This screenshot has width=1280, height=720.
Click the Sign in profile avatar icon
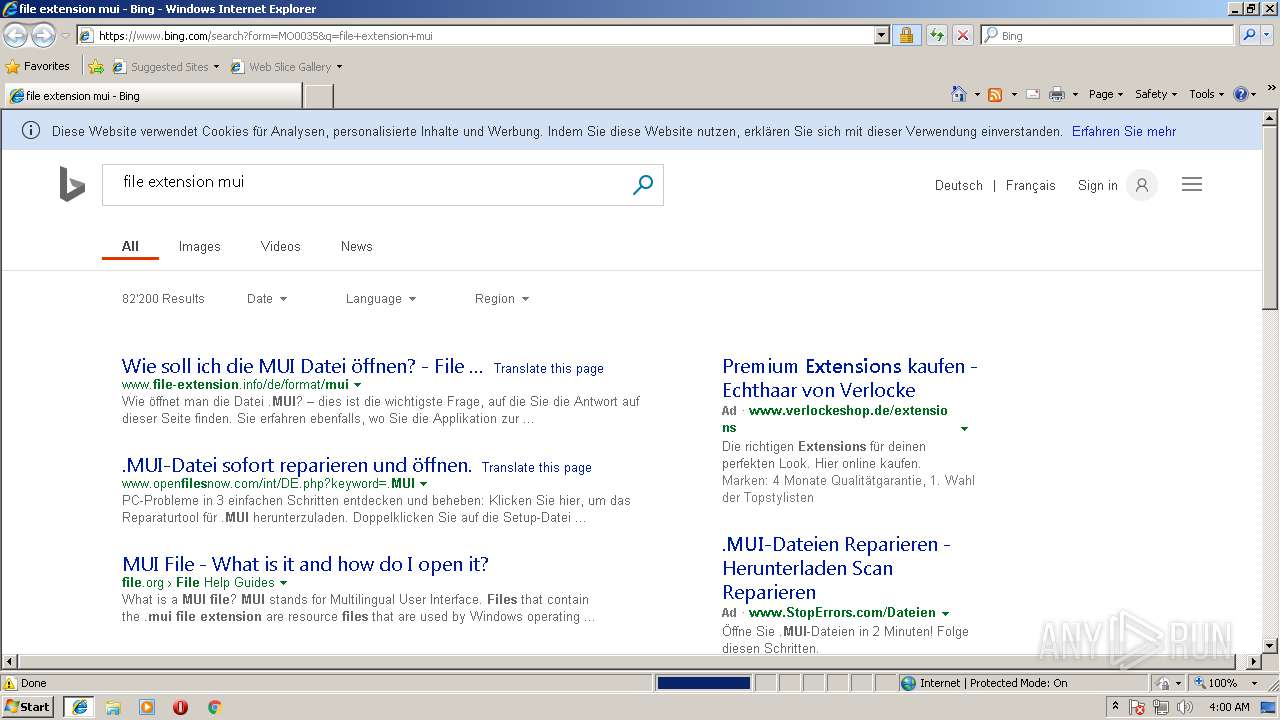click(1141, 185)
